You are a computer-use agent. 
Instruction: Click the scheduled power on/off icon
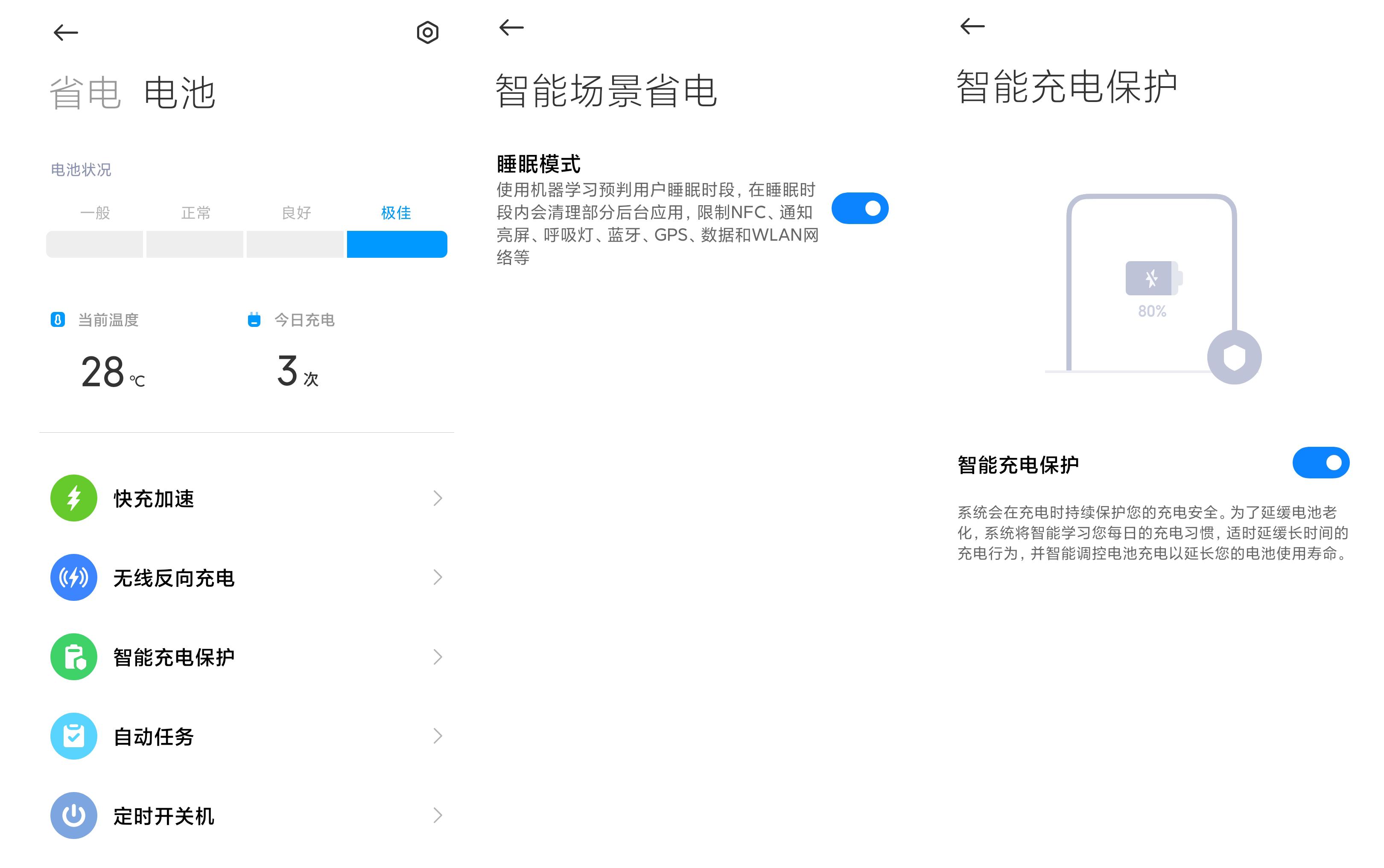tap(73, 815)
